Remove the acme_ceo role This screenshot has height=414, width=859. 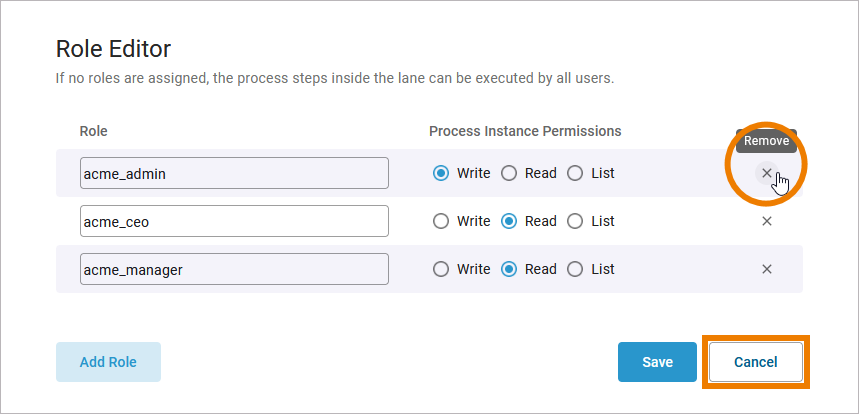(767, 221)
